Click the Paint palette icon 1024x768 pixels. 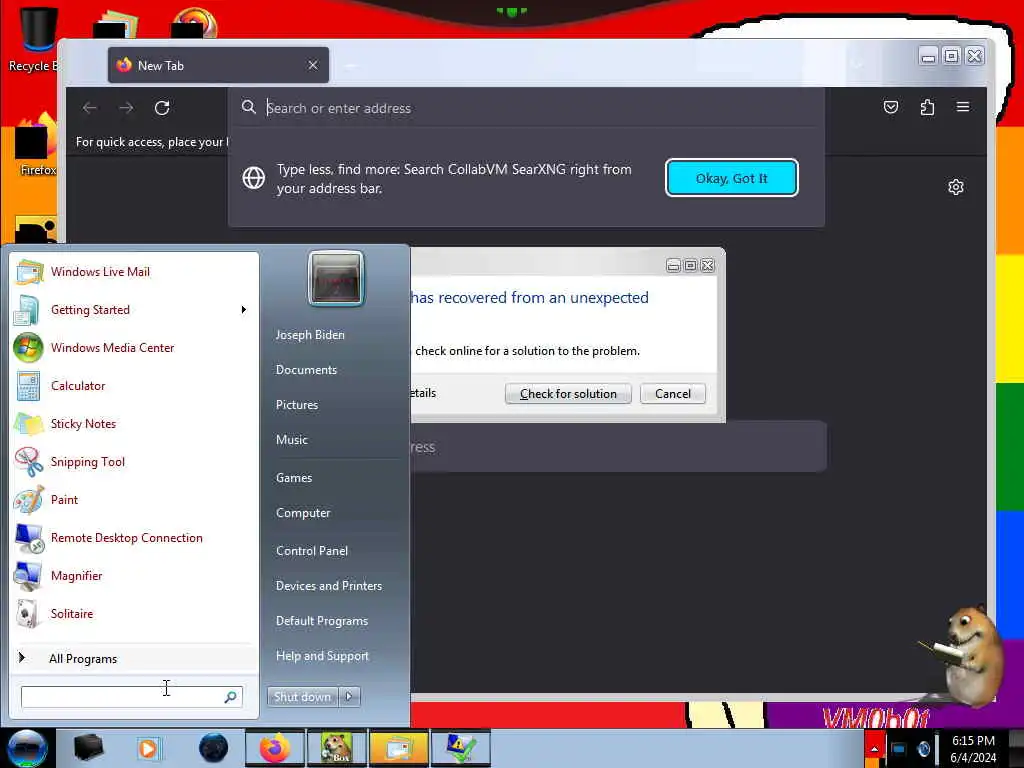pos(29,500)
